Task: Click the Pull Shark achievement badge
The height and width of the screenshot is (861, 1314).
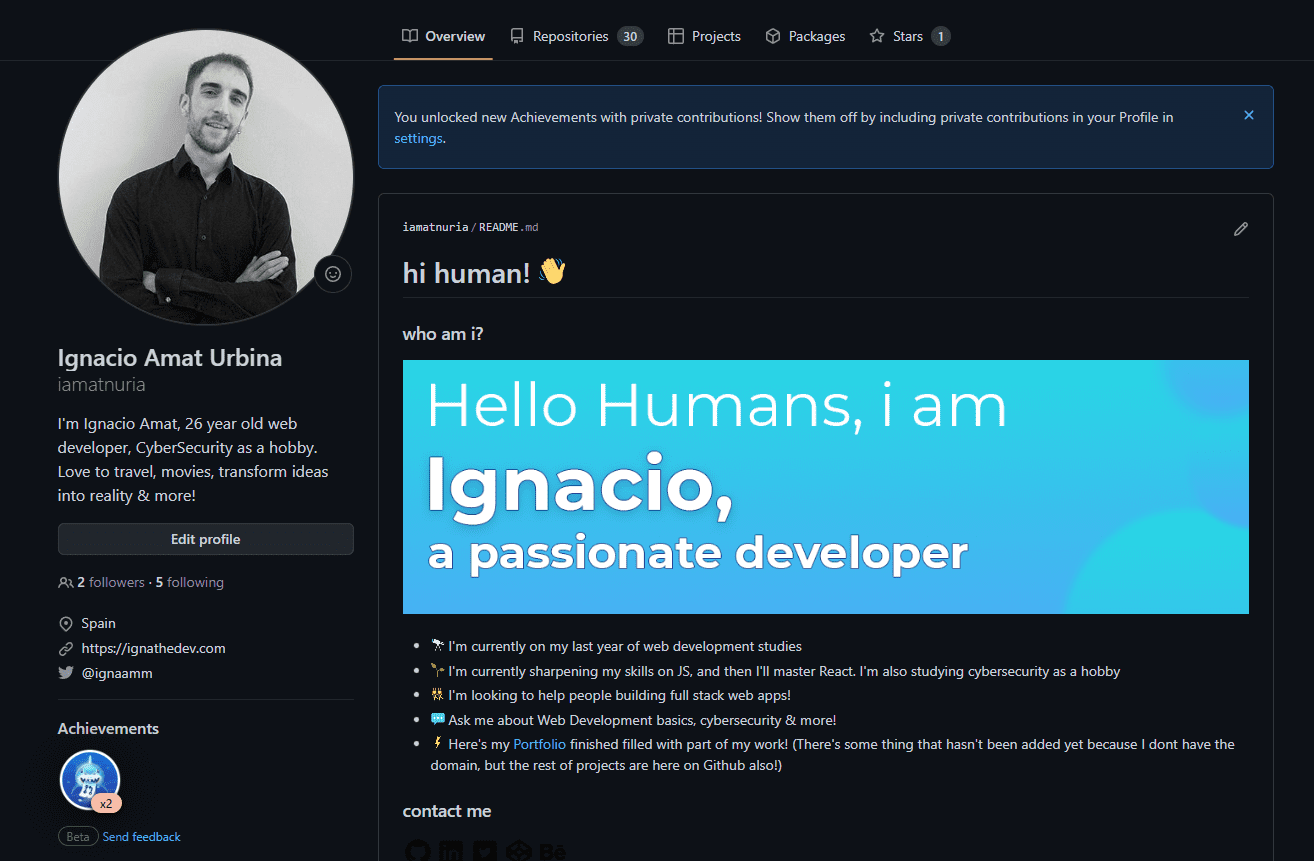Action: (x=90, y=780)
